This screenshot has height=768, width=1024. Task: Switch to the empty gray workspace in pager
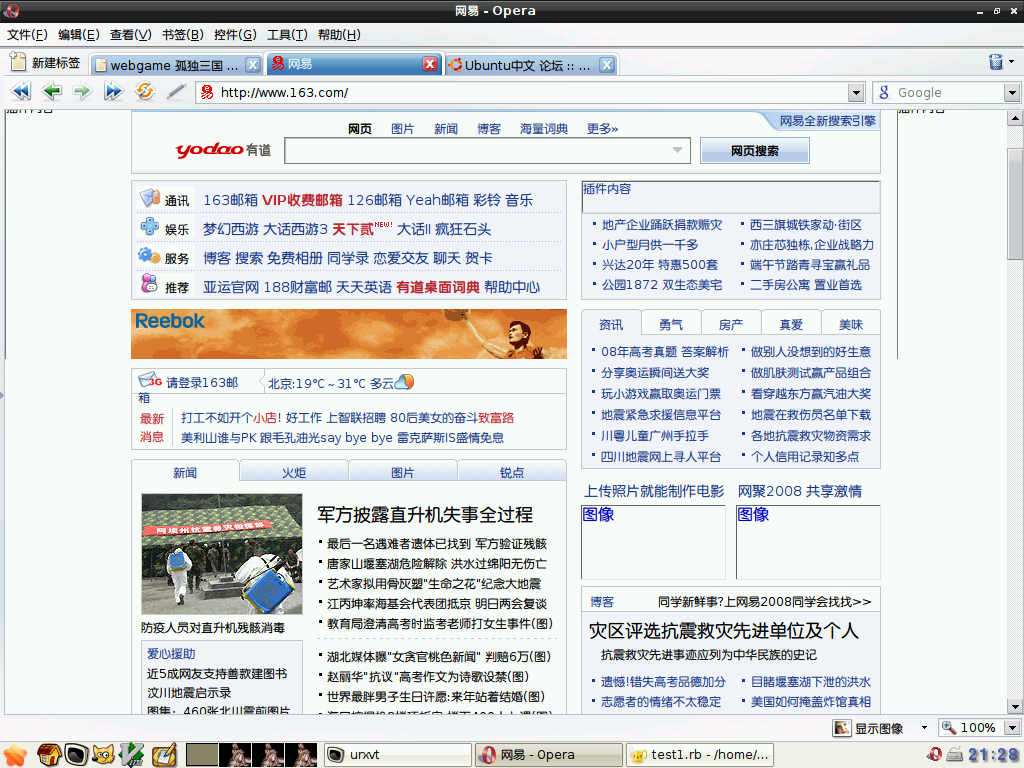click(x=202, y=755)
